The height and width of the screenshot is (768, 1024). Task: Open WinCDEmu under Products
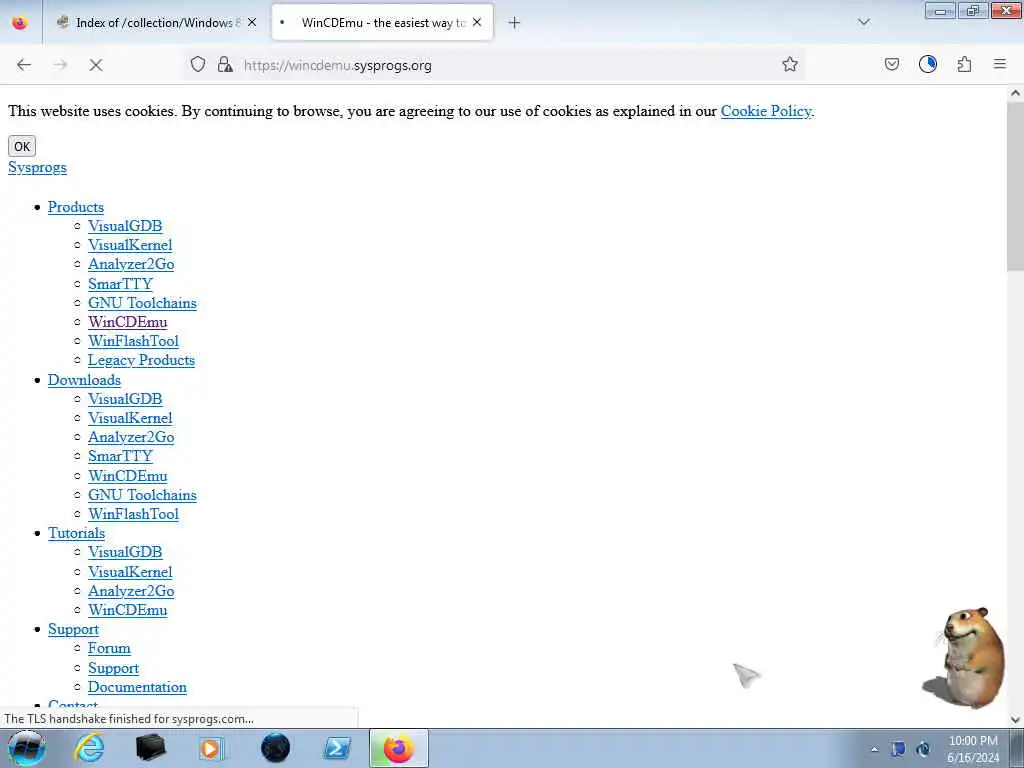click(127, 322)
